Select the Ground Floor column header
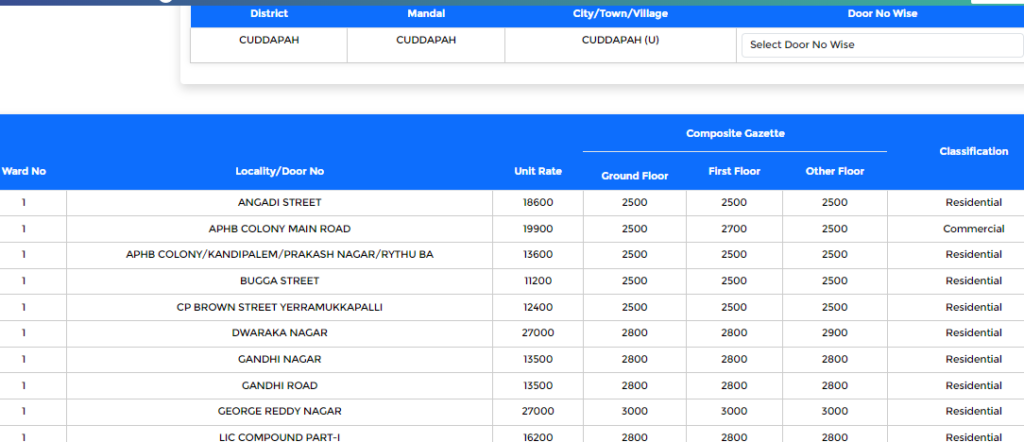The width and height of the screenshot is (1024, 442). pos(634,175)
